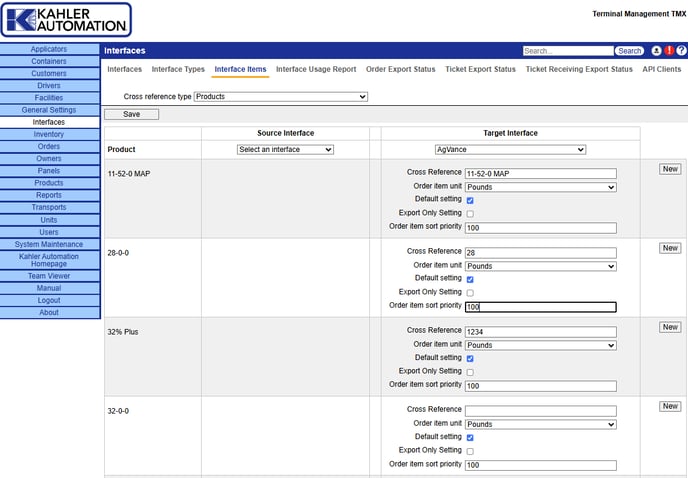Open Inventory in the sidebar

coord(49,134)
